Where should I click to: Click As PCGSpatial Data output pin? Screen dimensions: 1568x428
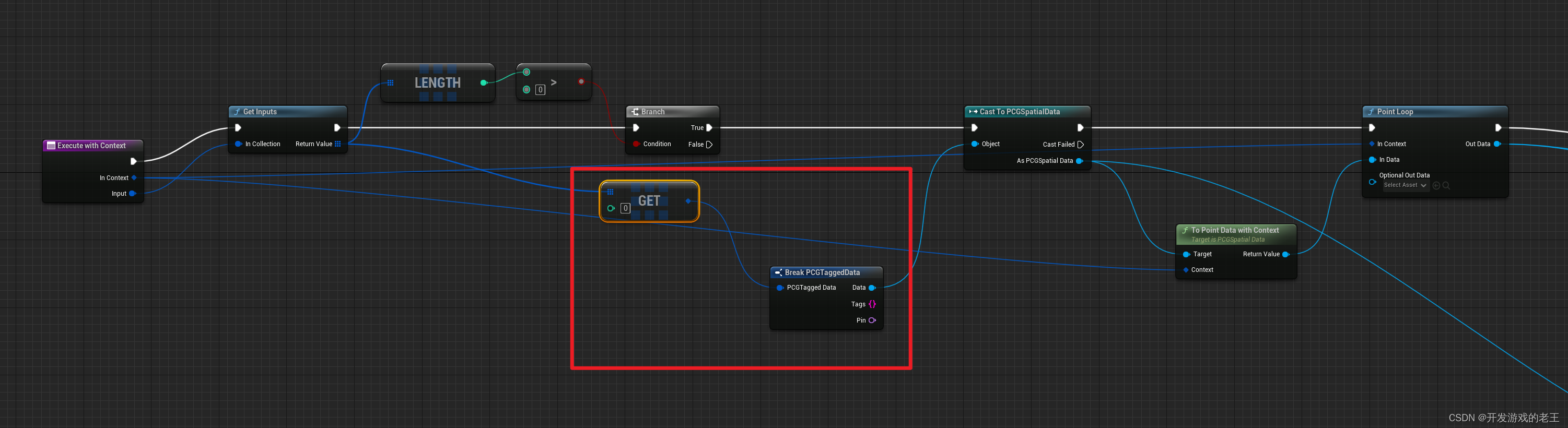point(1079,161)
